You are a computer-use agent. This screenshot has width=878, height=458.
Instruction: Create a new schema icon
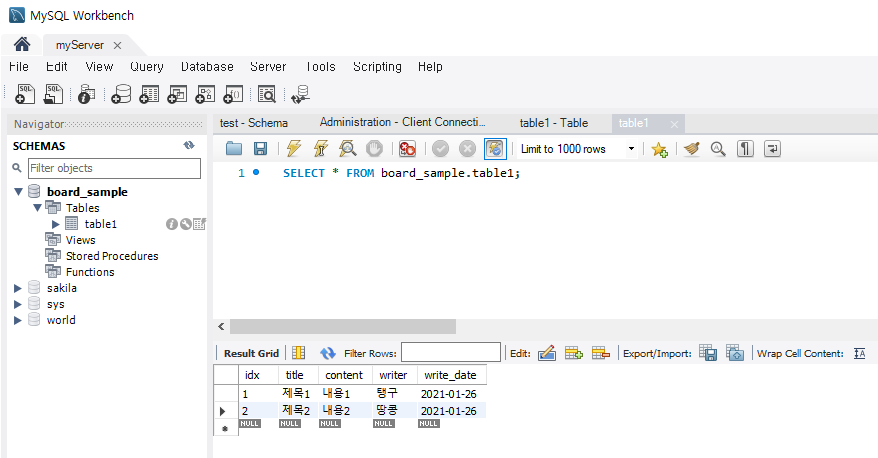121,94
